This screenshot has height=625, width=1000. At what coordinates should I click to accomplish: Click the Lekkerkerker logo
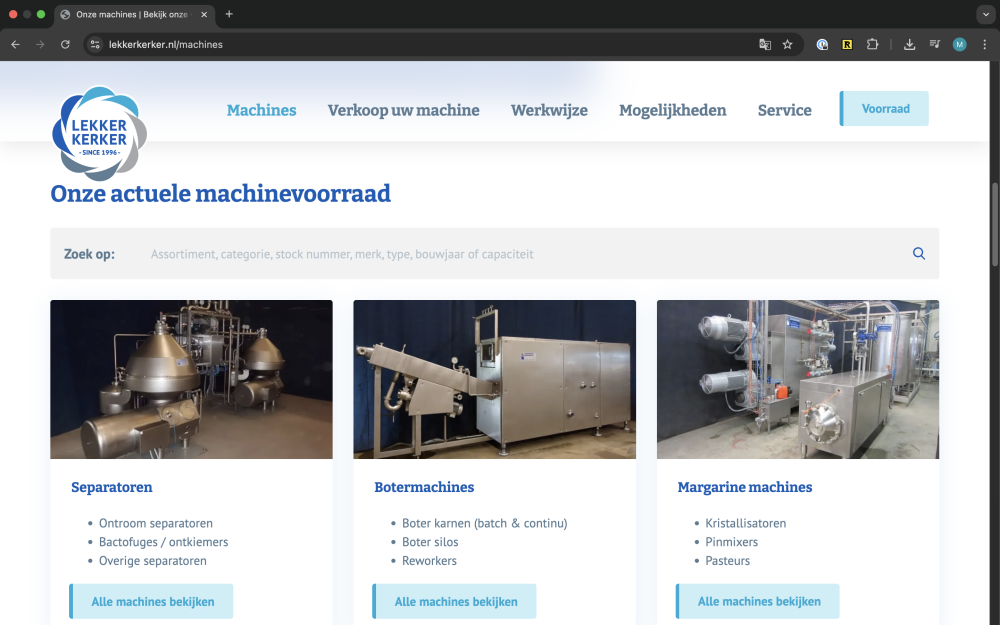point(99,133)
